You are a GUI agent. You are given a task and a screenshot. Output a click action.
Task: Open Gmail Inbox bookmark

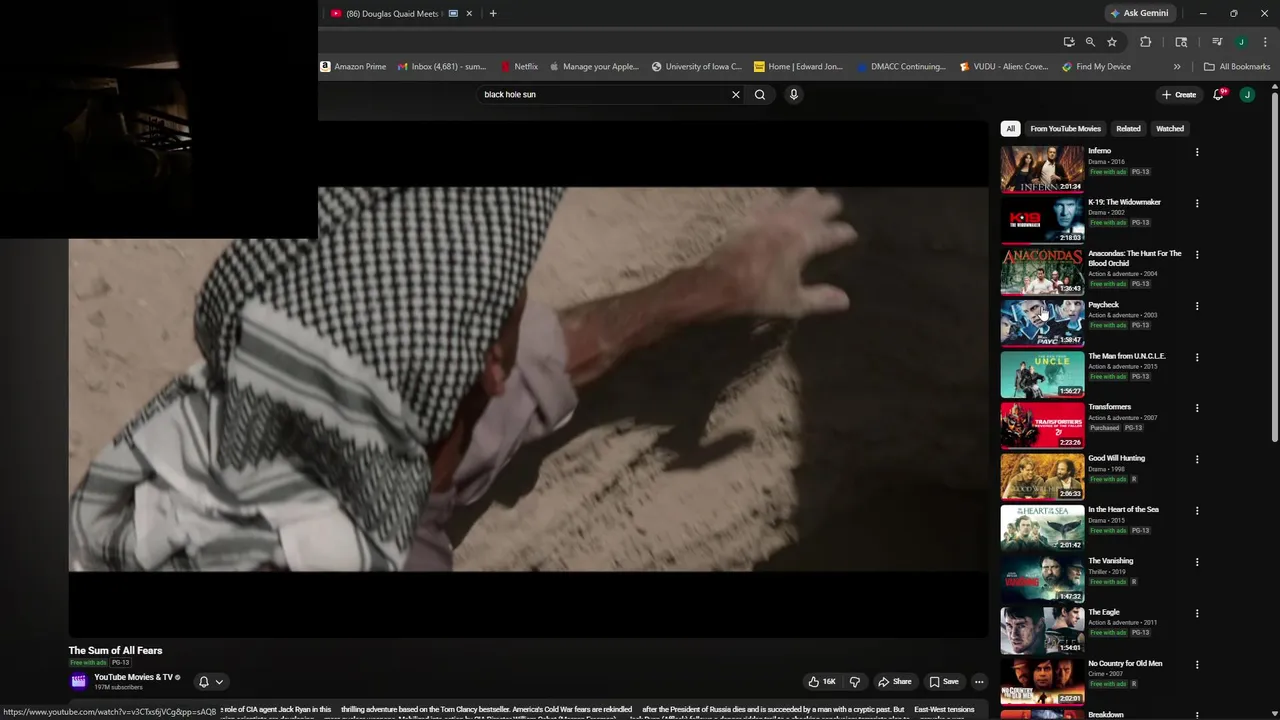pos(441,67)
